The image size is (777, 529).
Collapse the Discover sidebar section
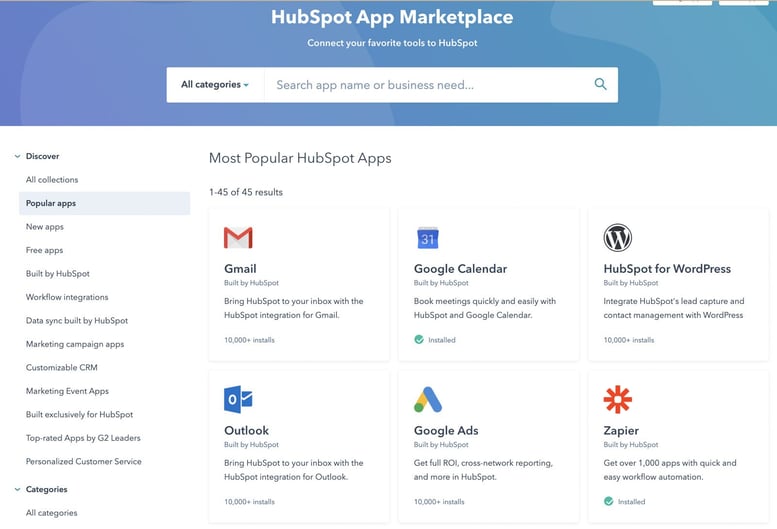tap(17, 157)
